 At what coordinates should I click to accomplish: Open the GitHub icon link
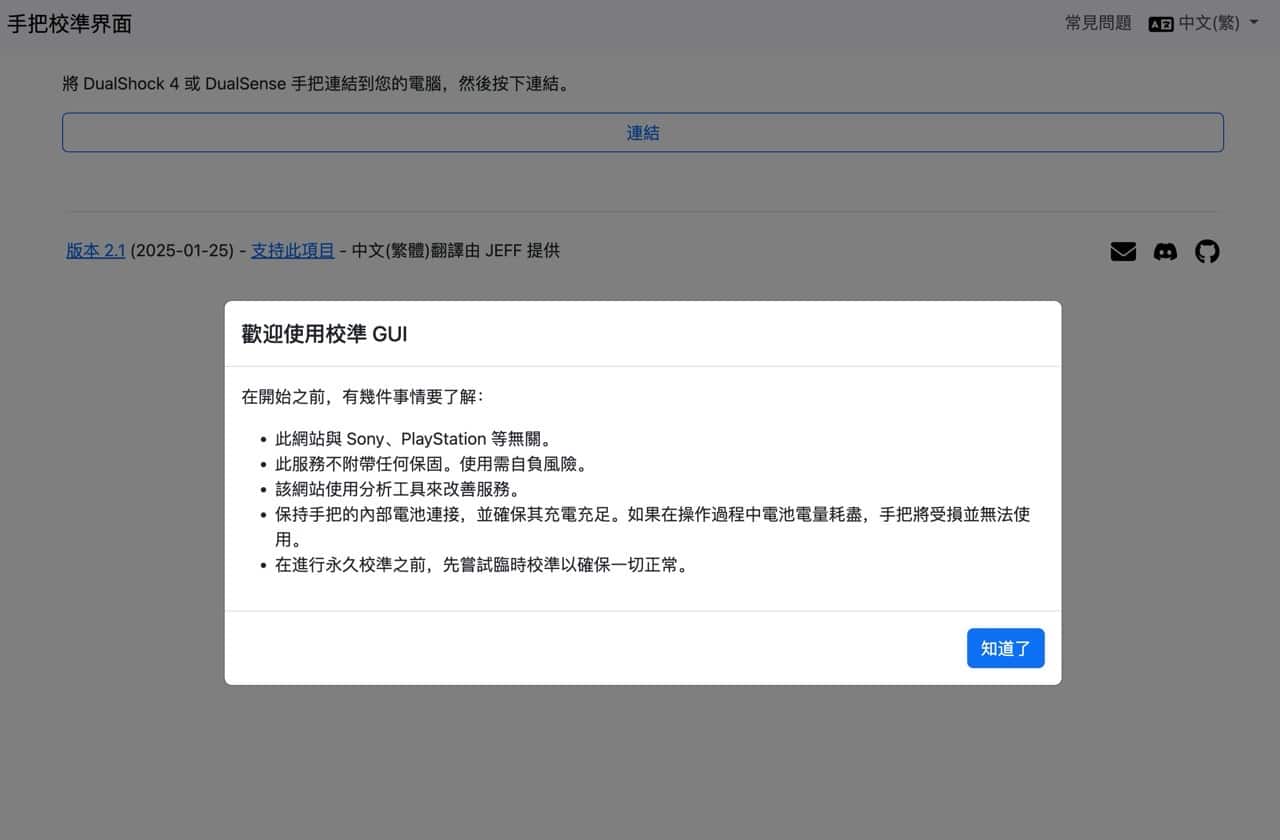point(1207,252)
